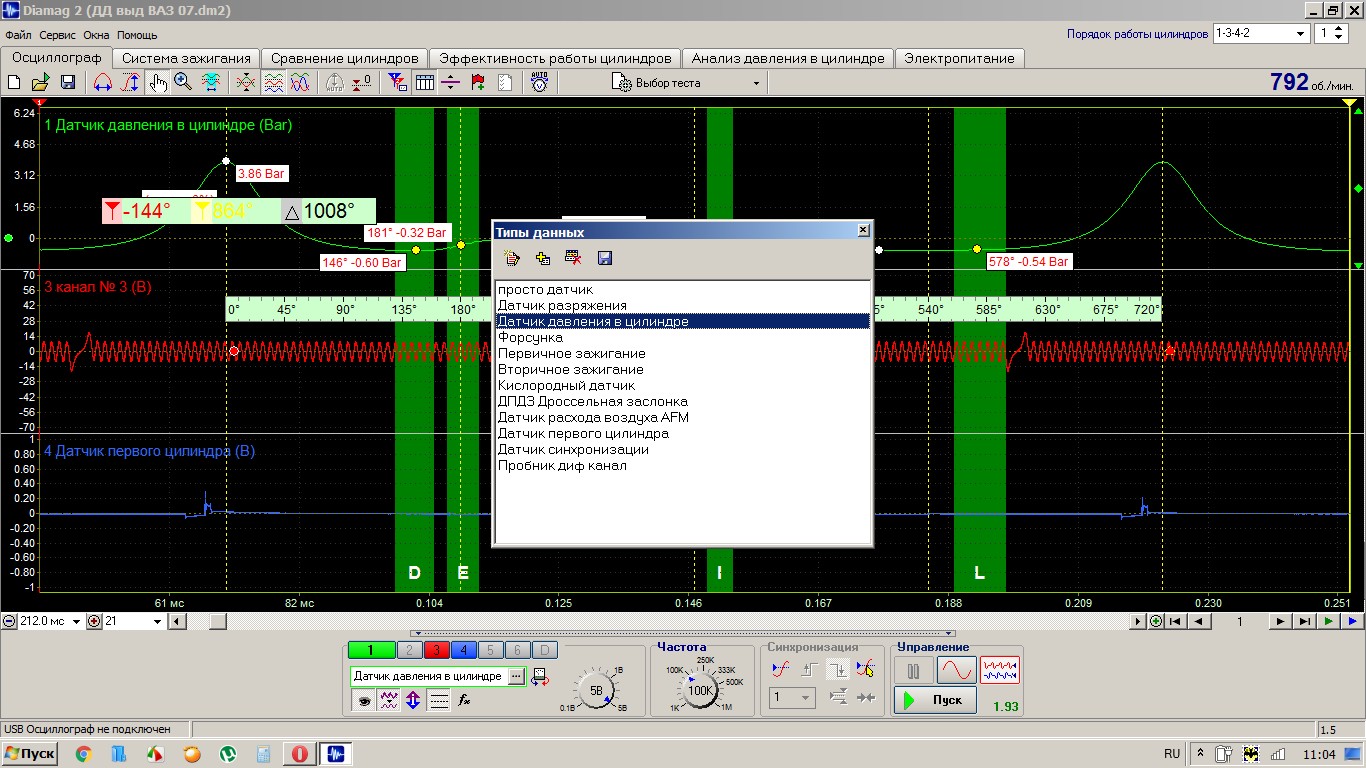Image resolution: width=1366 pixels, height=768 pixels.
Task: Toggle the channel grid lines button
Action: 439,701
